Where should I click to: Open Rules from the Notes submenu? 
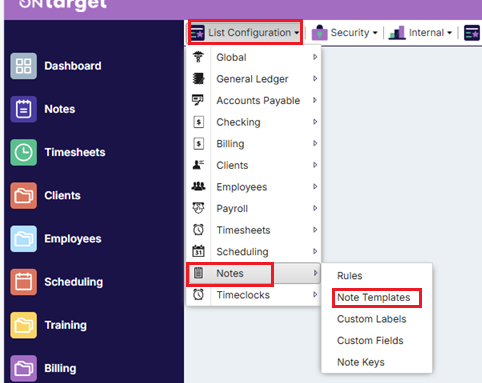coord(350,276)
